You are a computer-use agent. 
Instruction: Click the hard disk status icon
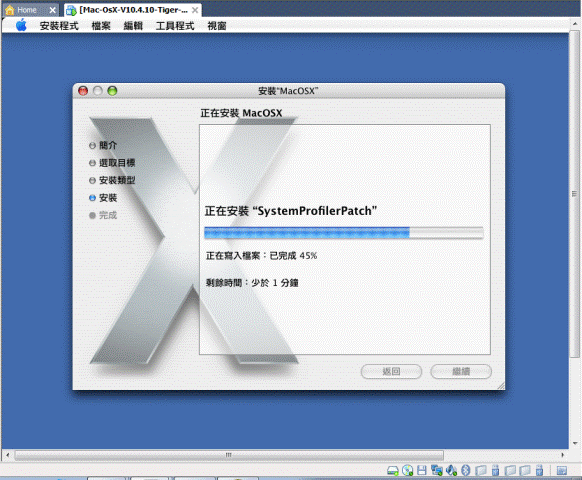[x=393, y=471]
